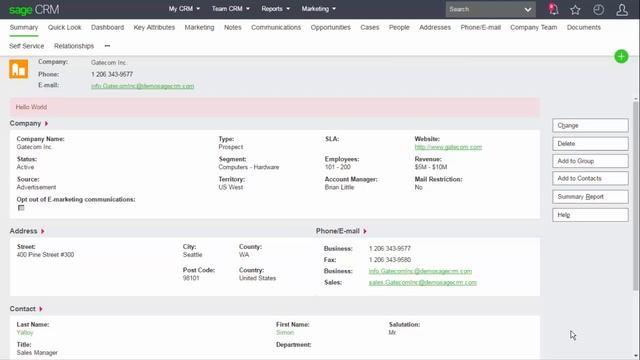This screenshot has width=640, height=360.
Task: Click the page vertical scrollbar
Action: 636,196
